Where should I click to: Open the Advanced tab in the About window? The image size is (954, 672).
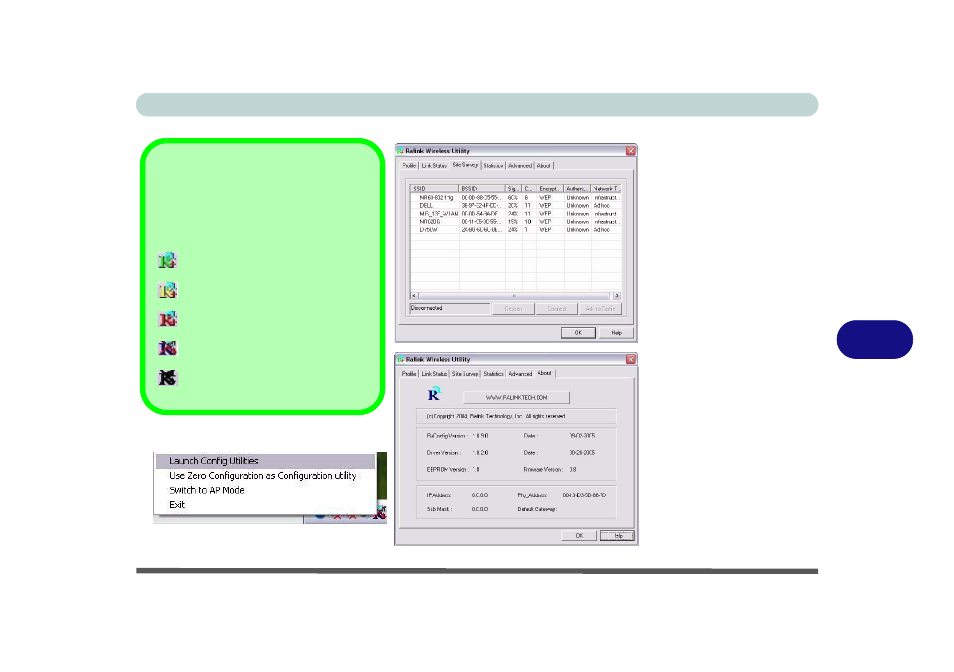click(520, 374)
